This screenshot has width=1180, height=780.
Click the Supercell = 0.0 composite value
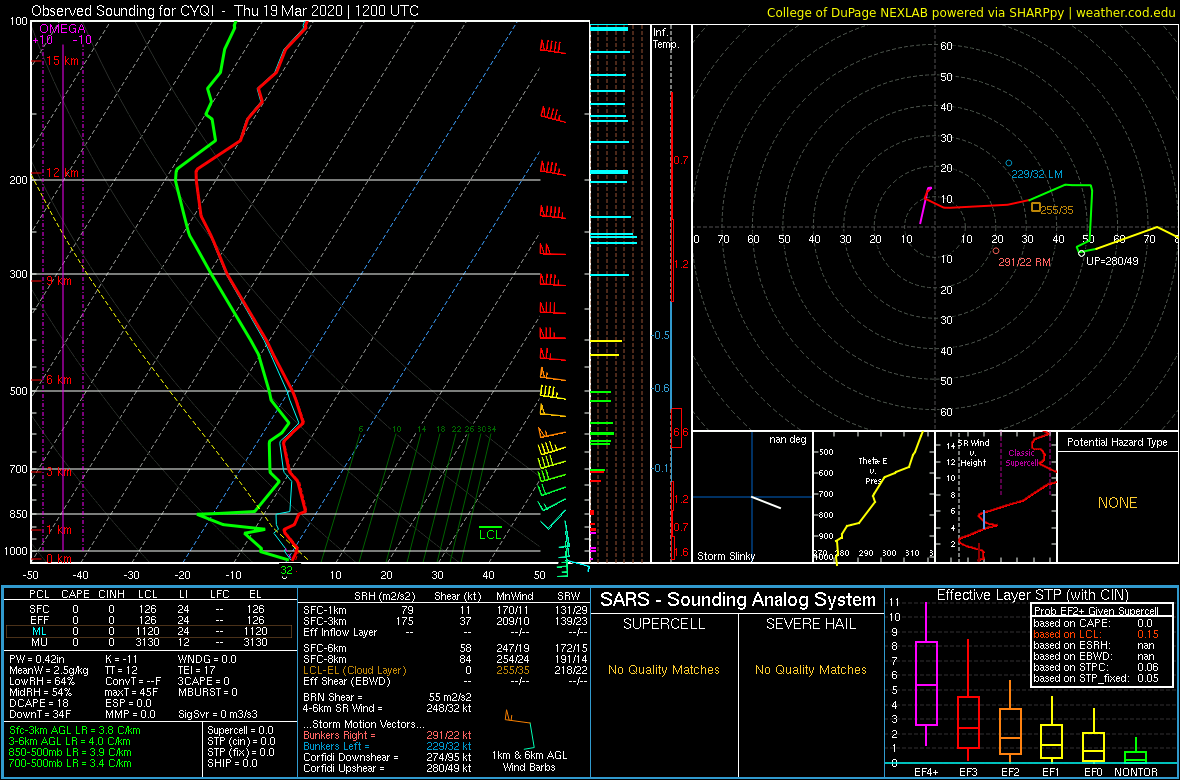[241, 730]
